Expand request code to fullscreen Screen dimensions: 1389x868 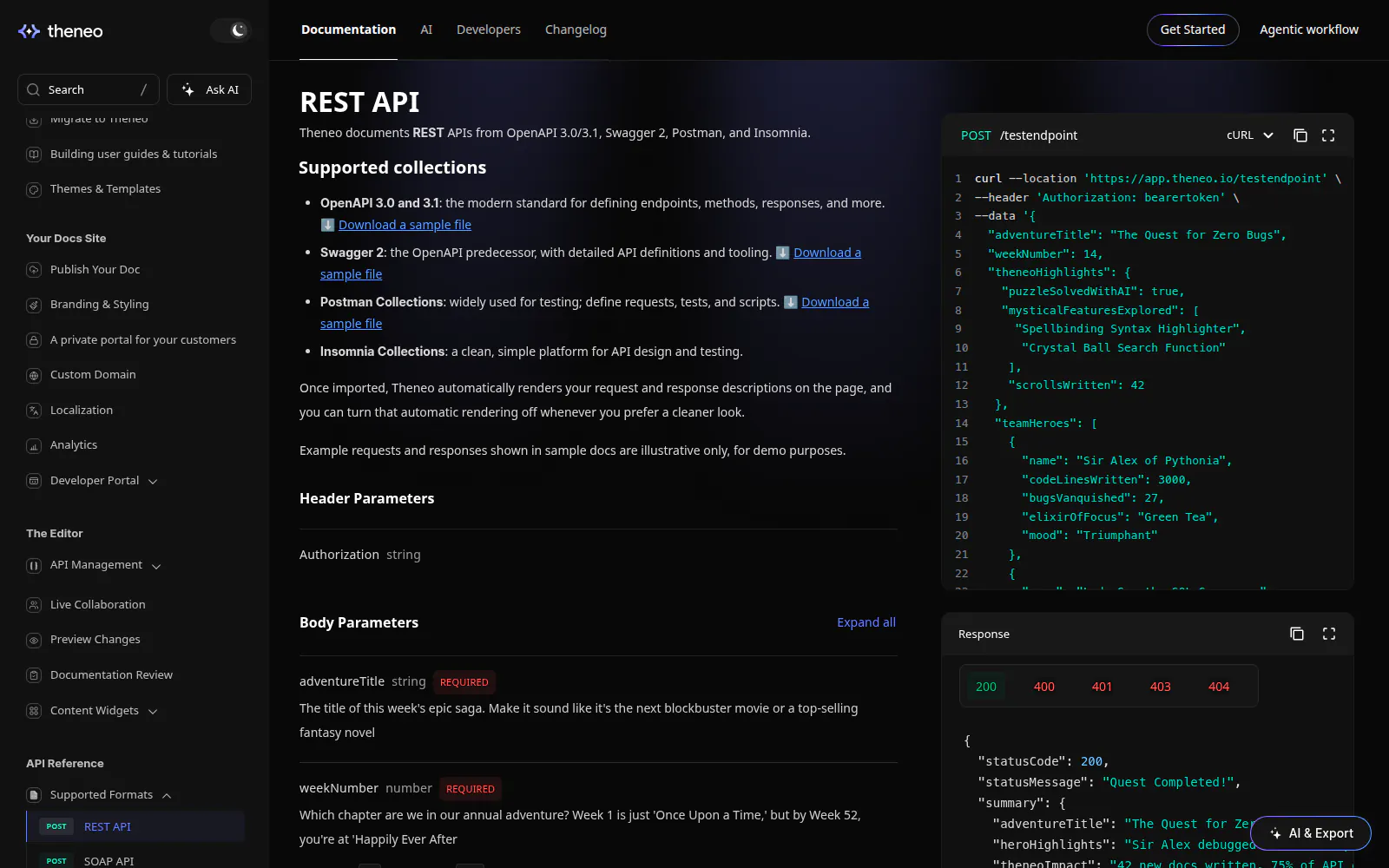(1328, 135)
